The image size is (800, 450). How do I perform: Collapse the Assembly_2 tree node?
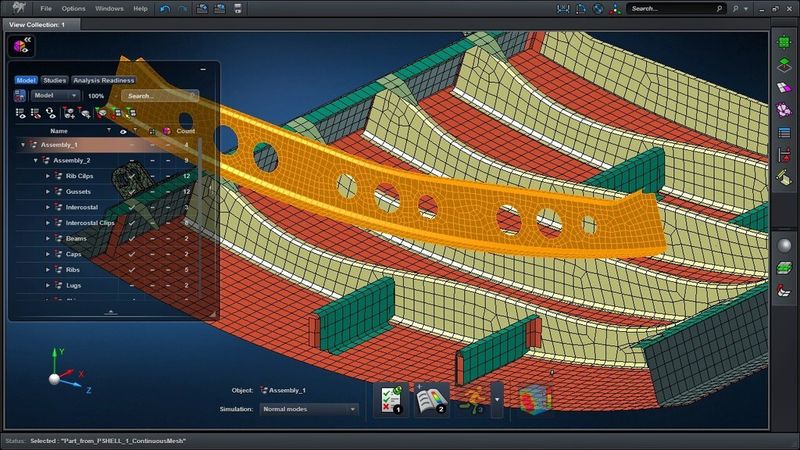[x=36, y=161]
